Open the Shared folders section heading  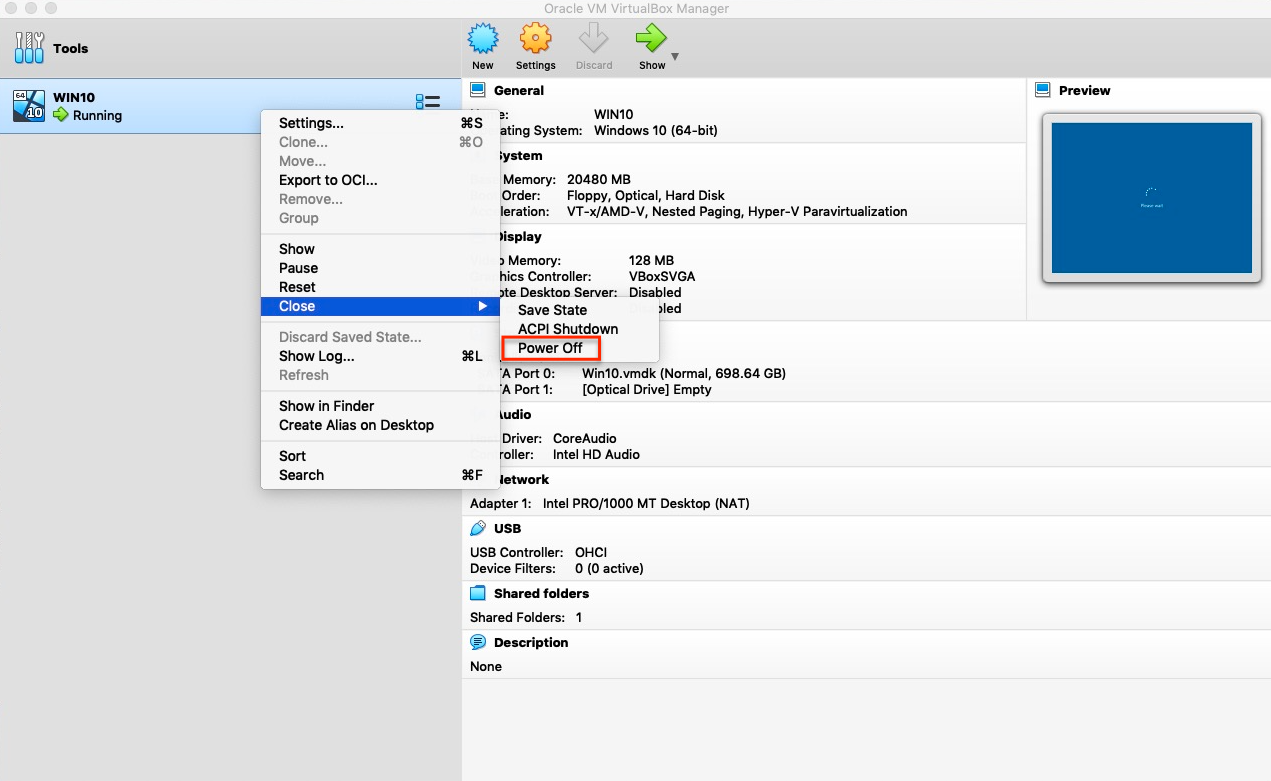pyautogui.click(x=541, y=593)
